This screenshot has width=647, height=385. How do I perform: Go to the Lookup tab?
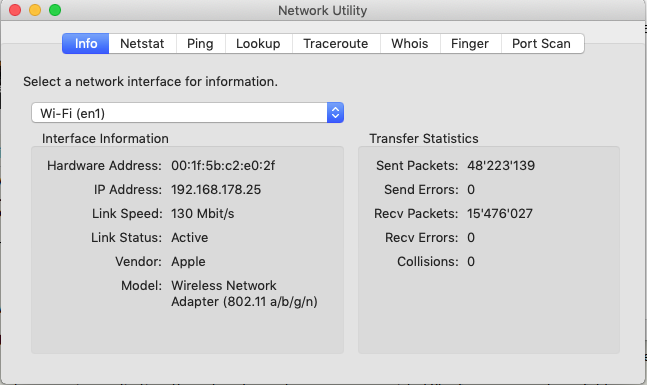click(258, 43)
